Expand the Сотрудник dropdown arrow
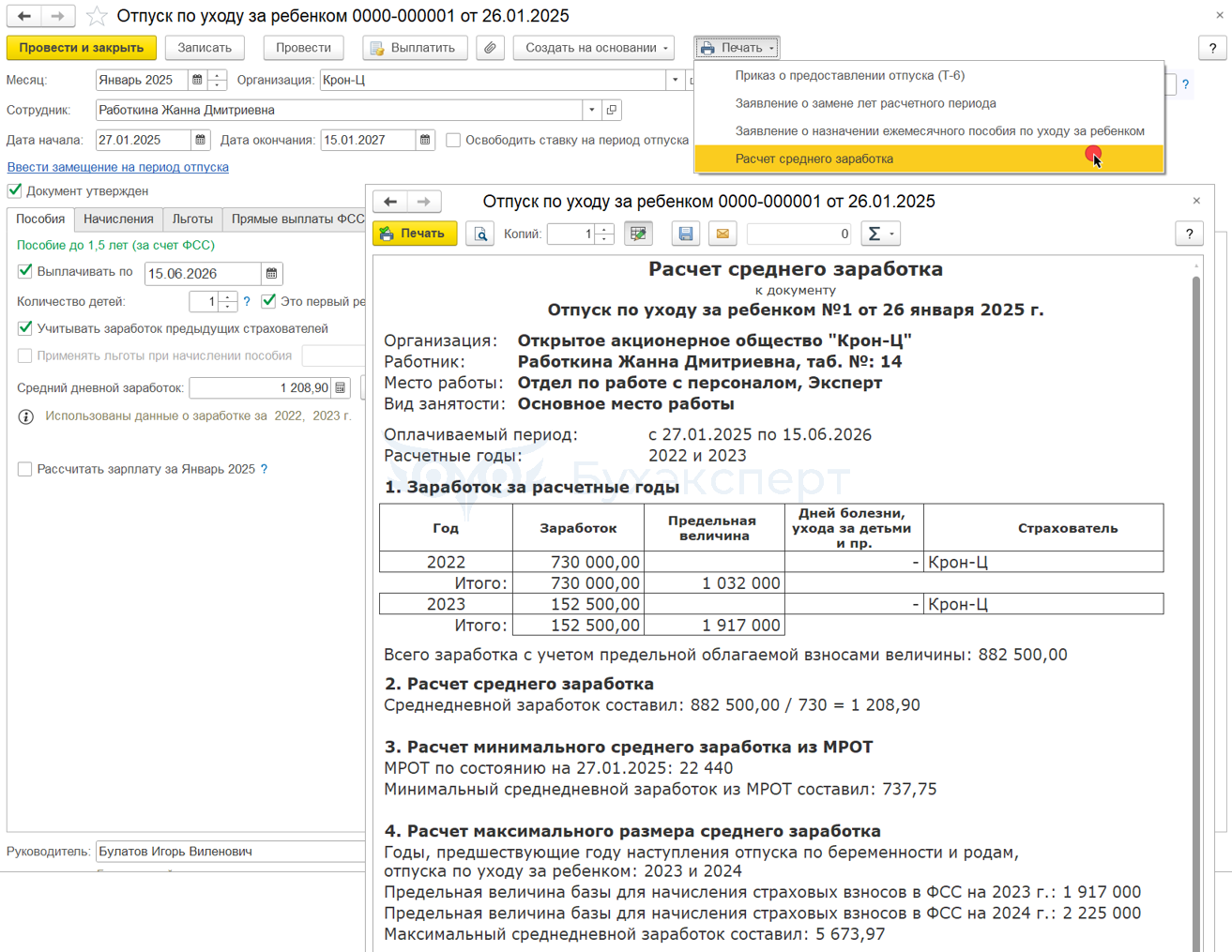 coord(591,110)
